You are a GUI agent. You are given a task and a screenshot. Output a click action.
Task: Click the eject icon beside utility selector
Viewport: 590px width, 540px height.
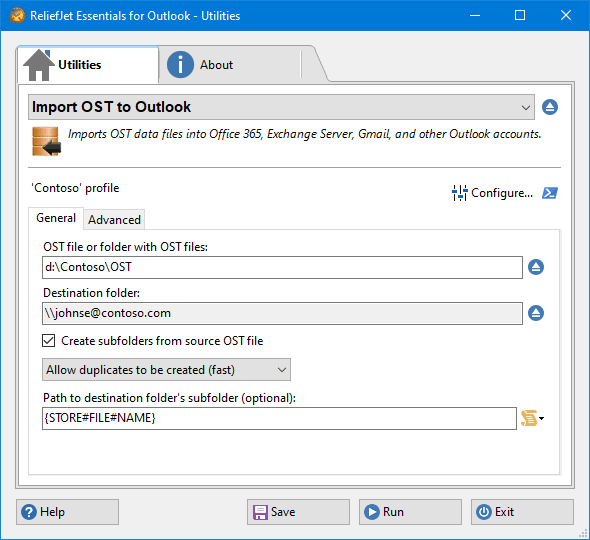tap(550, 107)
